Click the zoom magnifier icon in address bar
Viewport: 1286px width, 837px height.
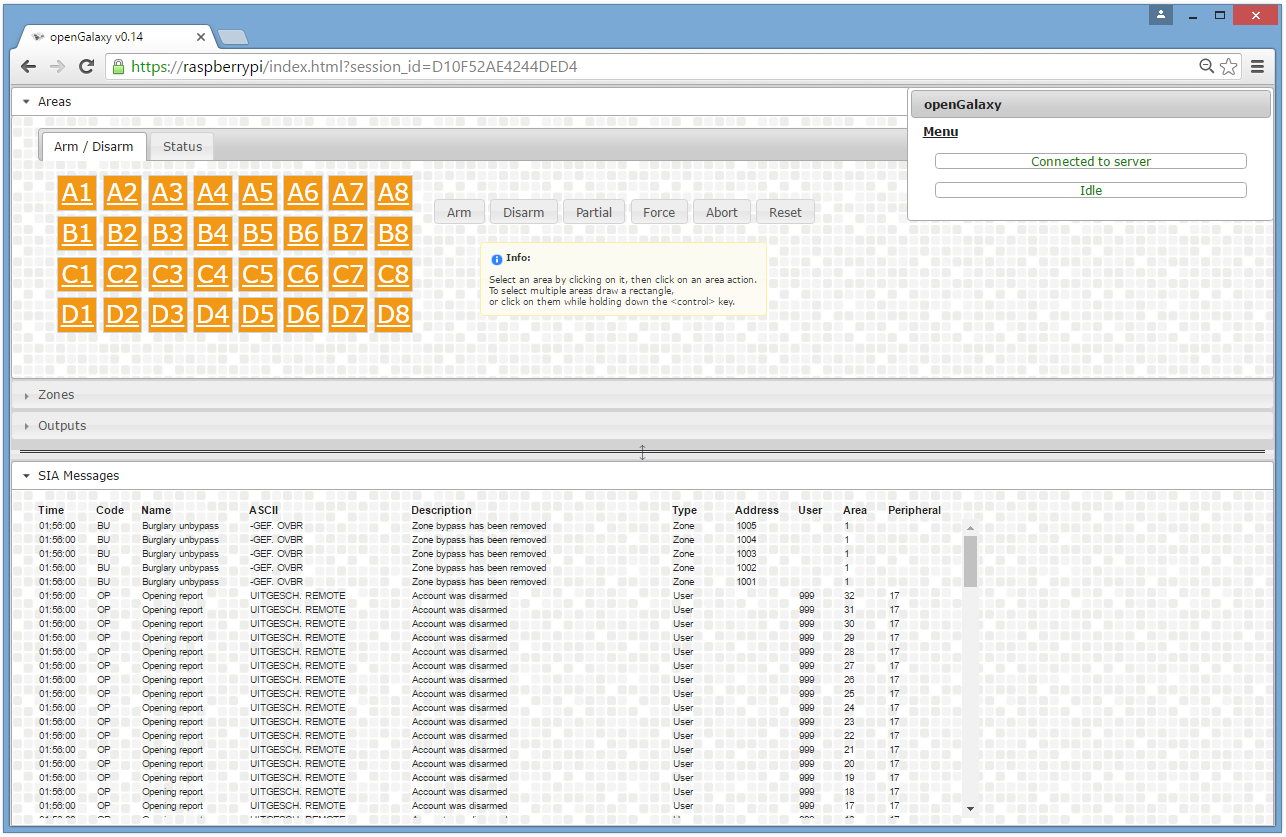click(1208, 66)
